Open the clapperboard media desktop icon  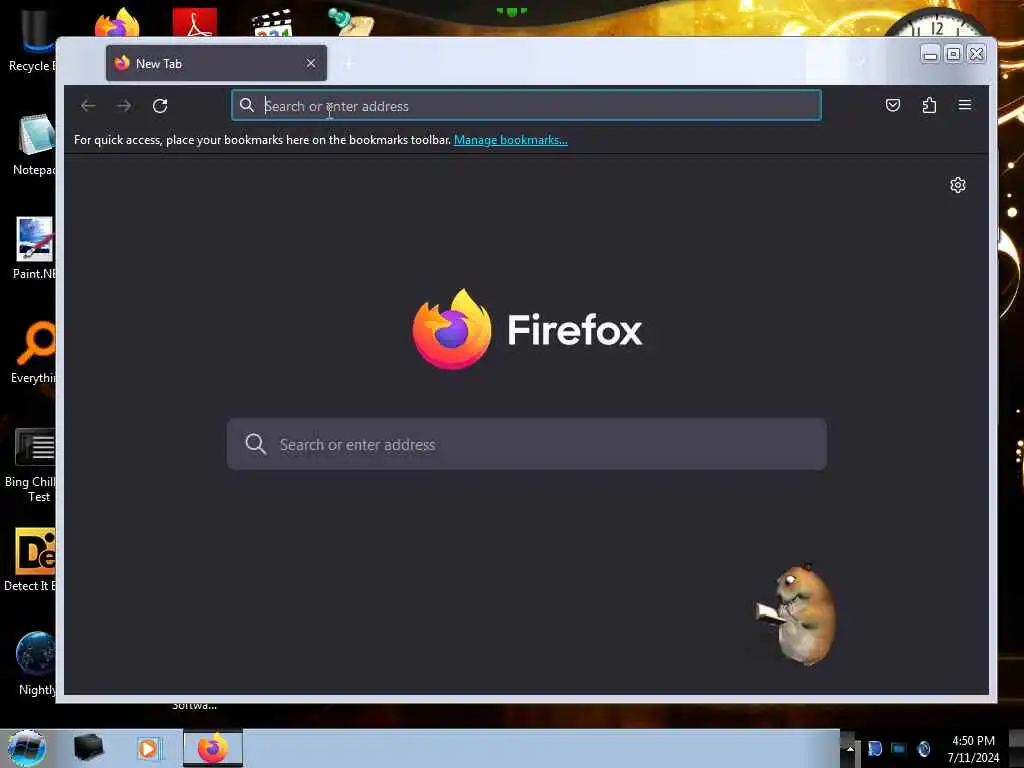[272, 23]
